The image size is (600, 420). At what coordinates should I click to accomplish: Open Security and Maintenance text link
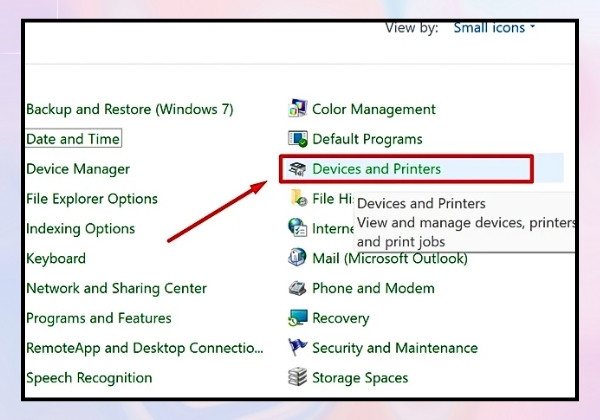[395, 348]
